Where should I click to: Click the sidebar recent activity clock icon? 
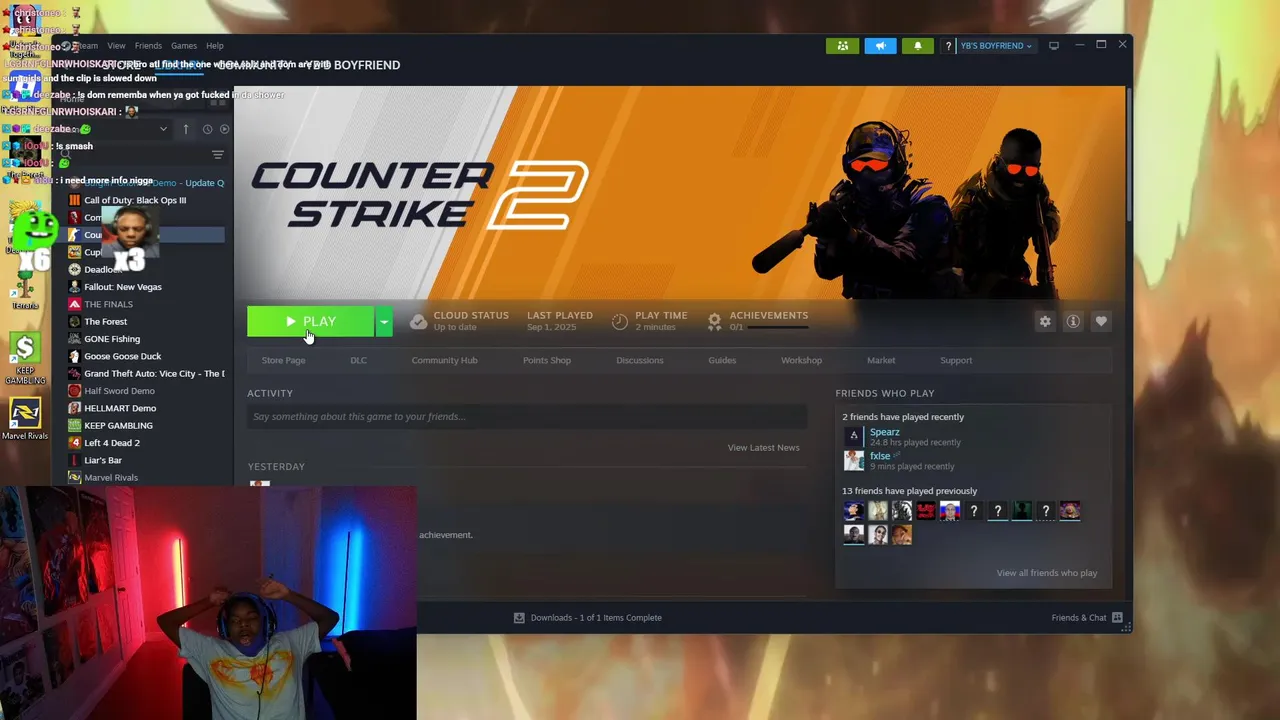(x=207, y=129)
